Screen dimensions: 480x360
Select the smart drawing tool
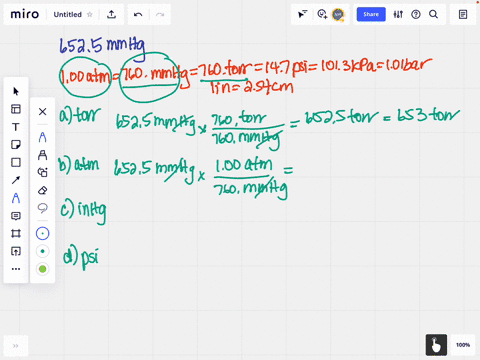(x=42, y=172)
